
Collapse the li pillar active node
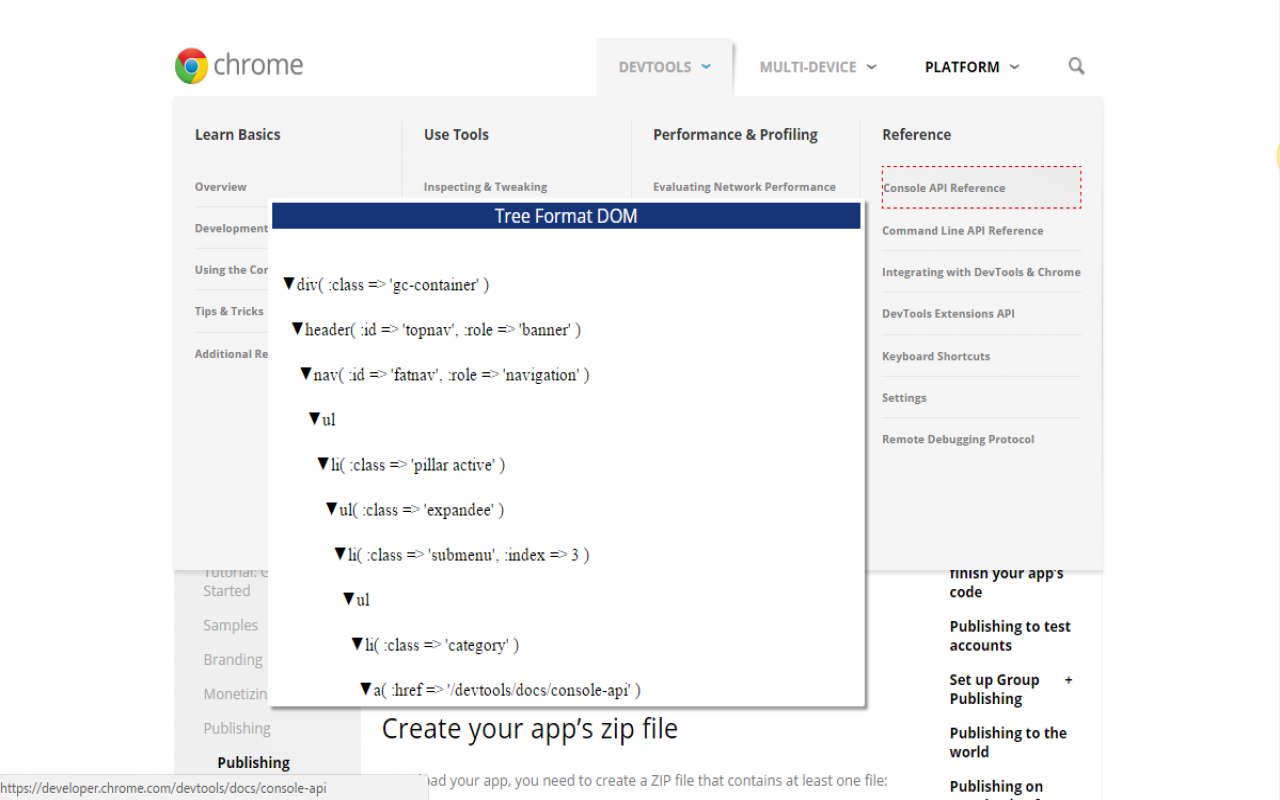pos(323,465)
